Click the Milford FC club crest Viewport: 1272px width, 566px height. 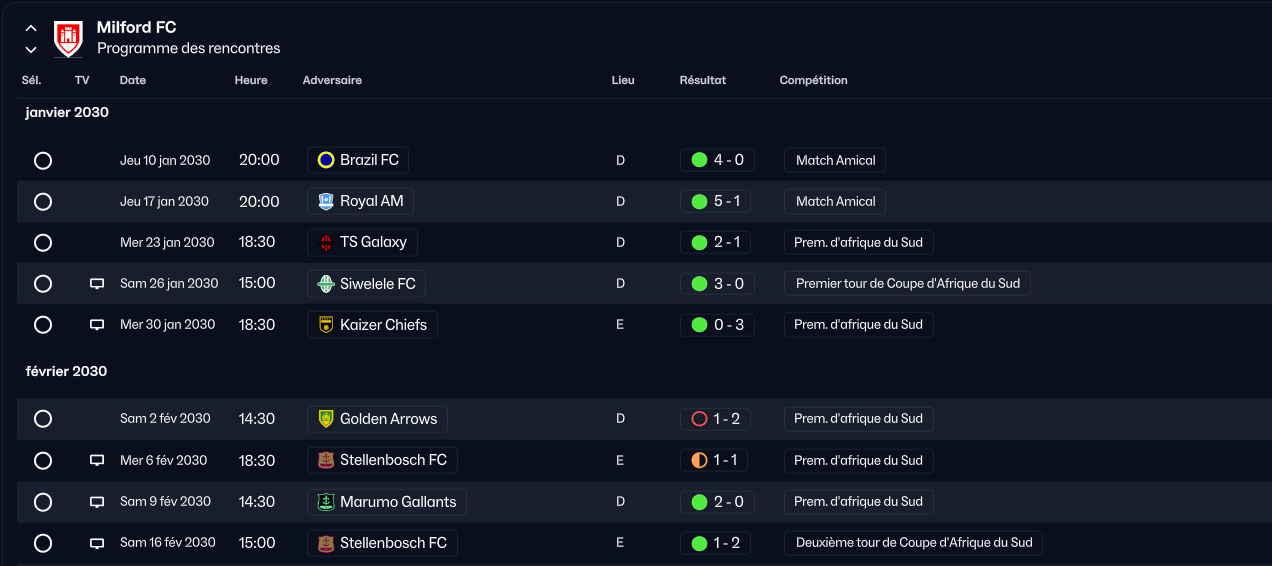[68, 38]
